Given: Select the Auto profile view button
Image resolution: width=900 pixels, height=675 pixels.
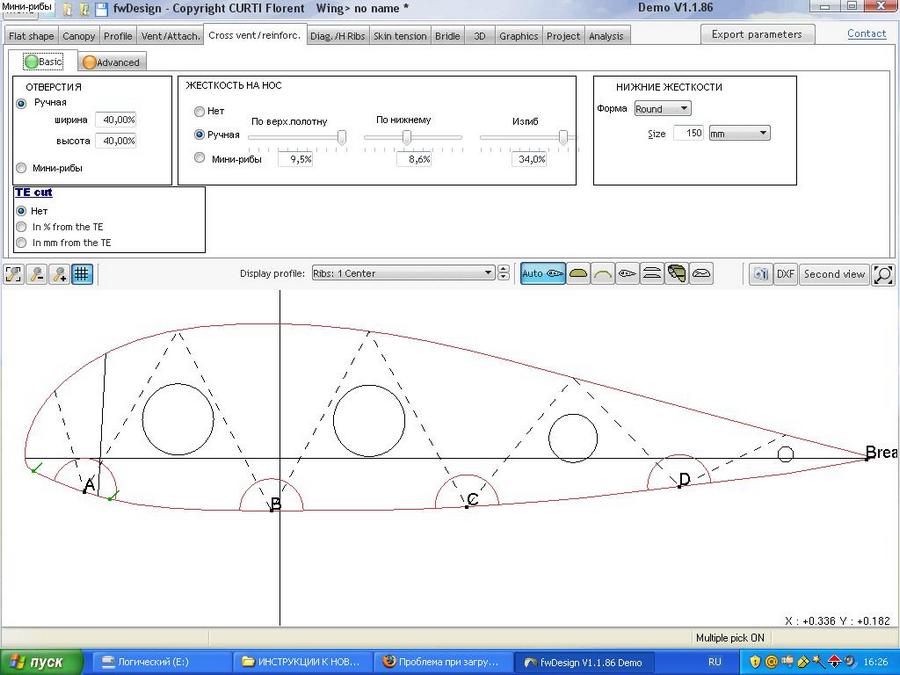Looking at the screenshot, I should [x=543, y=274].
